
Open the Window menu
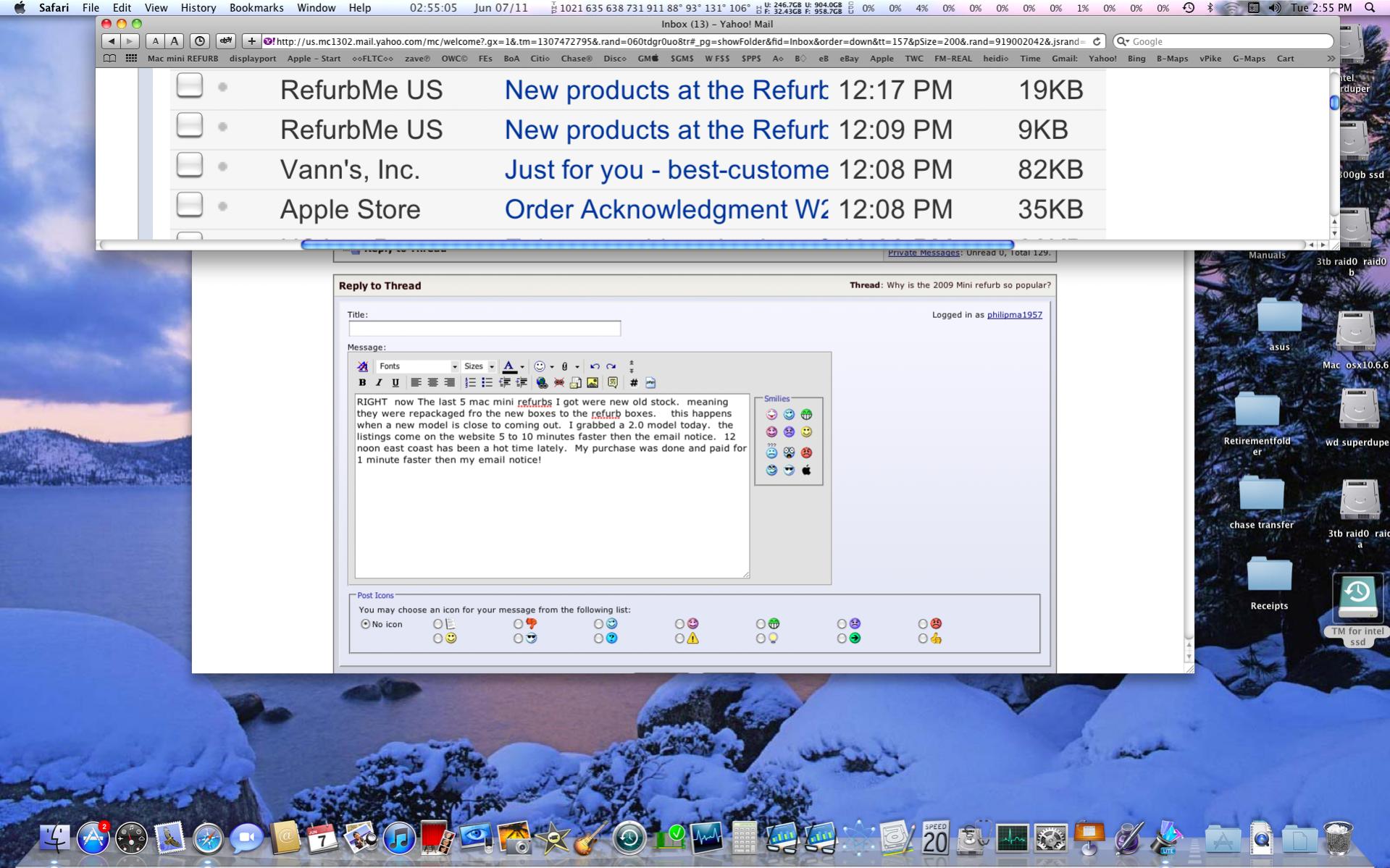tap(316, 8)
